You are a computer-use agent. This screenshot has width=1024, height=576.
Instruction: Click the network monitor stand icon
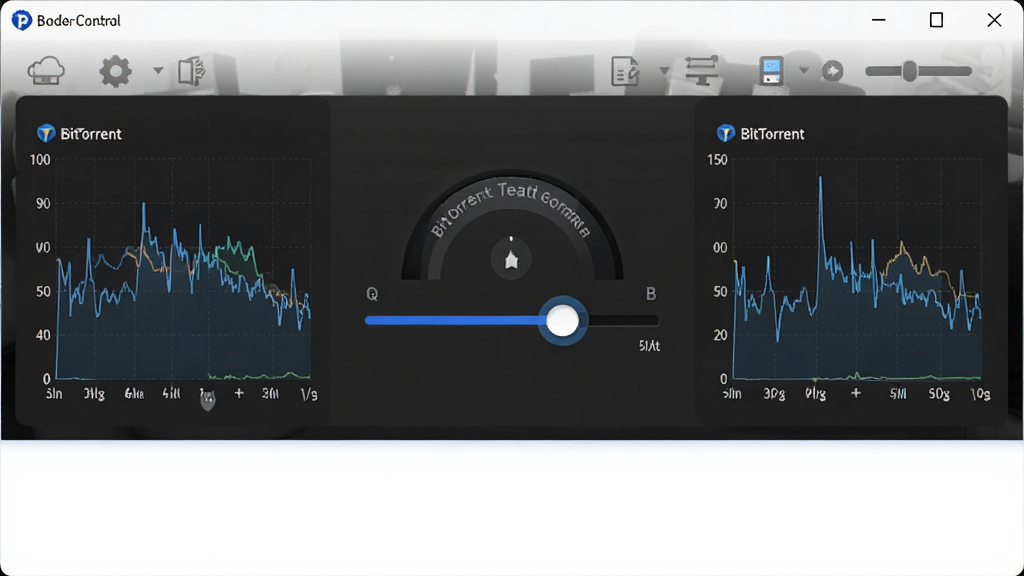click(x=701, y=71)
